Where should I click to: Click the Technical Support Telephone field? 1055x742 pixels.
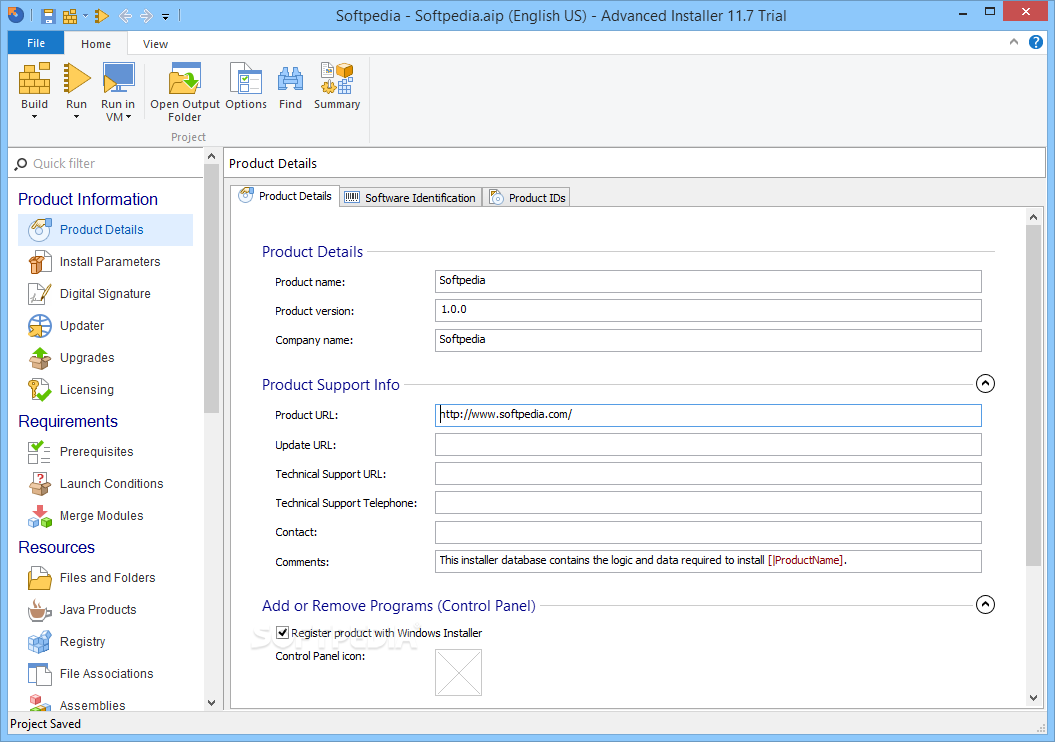(708, 502)
